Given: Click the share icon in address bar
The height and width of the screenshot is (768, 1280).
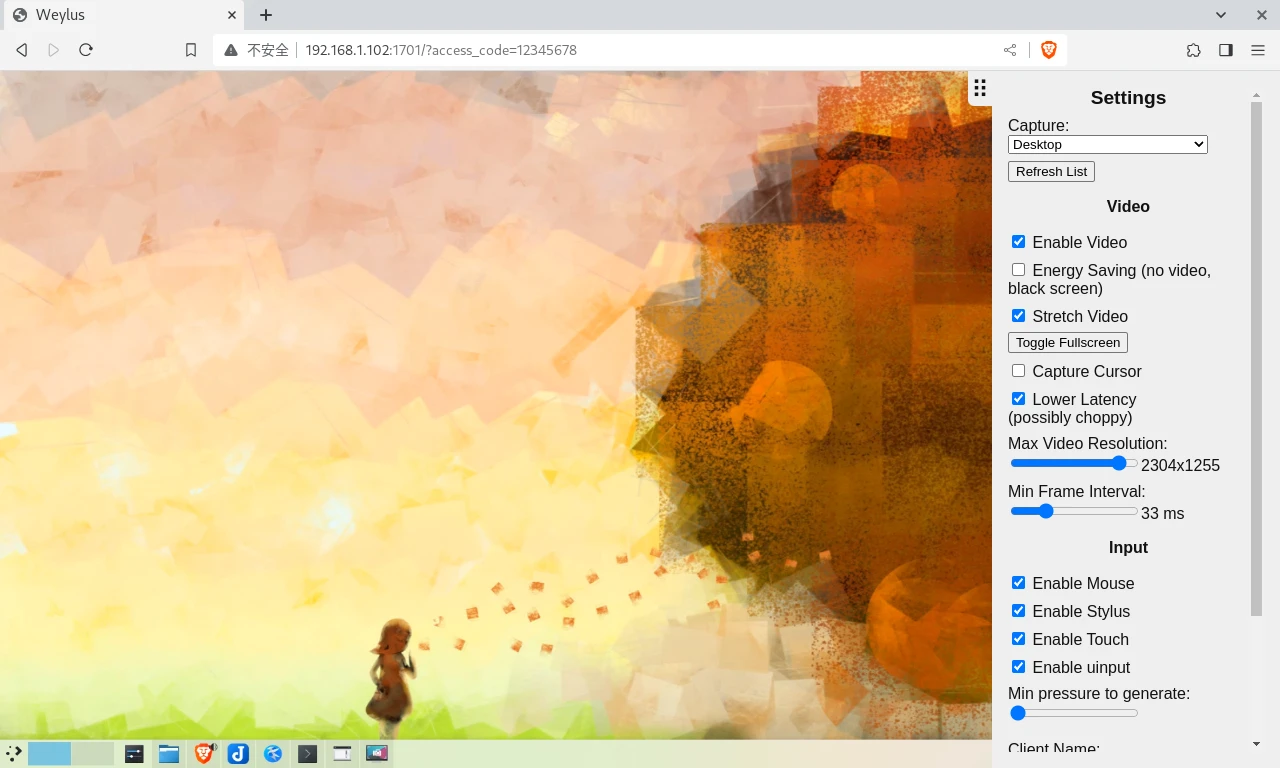Looking at the screenshot, I should pos(1010,50).
